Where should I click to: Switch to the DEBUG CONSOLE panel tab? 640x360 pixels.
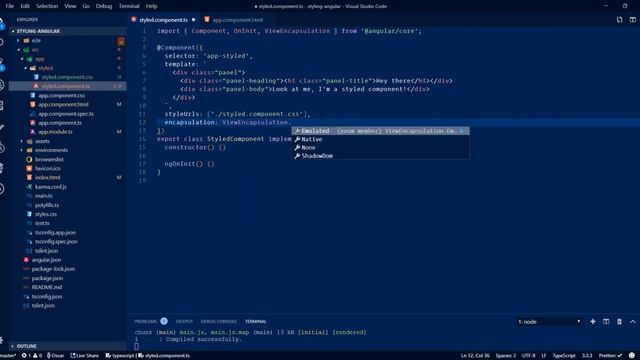pos(218,322)
